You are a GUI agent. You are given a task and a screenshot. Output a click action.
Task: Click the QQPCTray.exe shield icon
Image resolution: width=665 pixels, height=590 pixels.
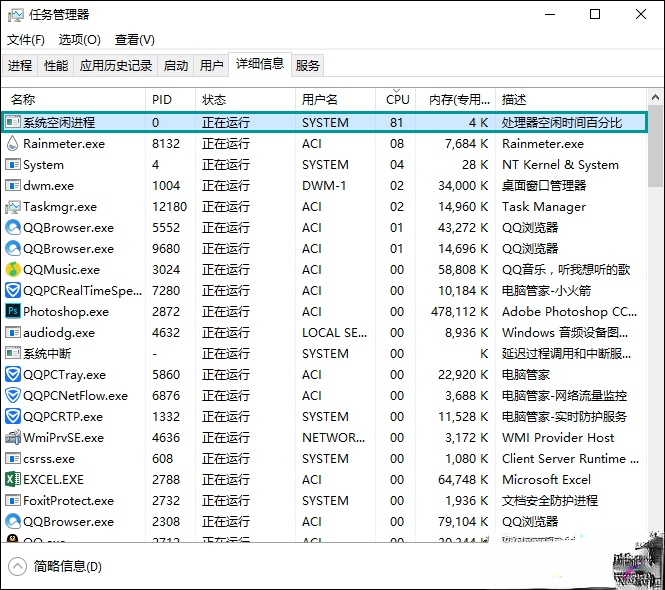coord(13,375)
